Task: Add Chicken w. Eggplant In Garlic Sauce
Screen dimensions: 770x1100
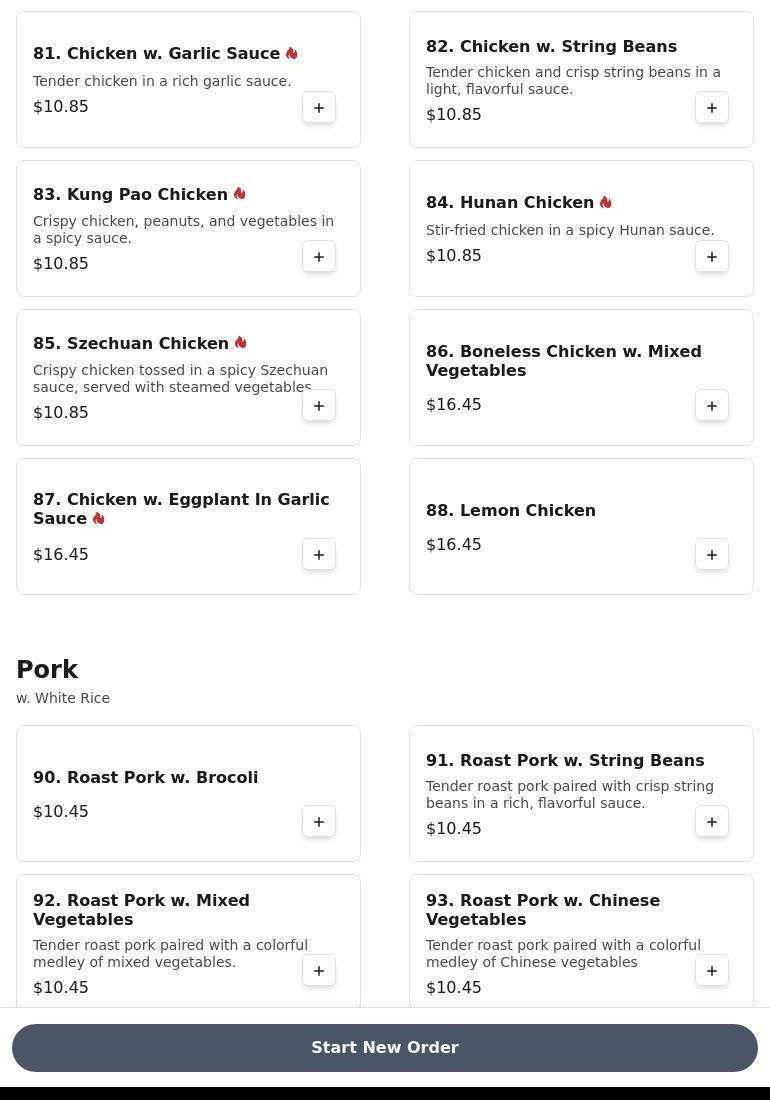Action: coord(319,555)
